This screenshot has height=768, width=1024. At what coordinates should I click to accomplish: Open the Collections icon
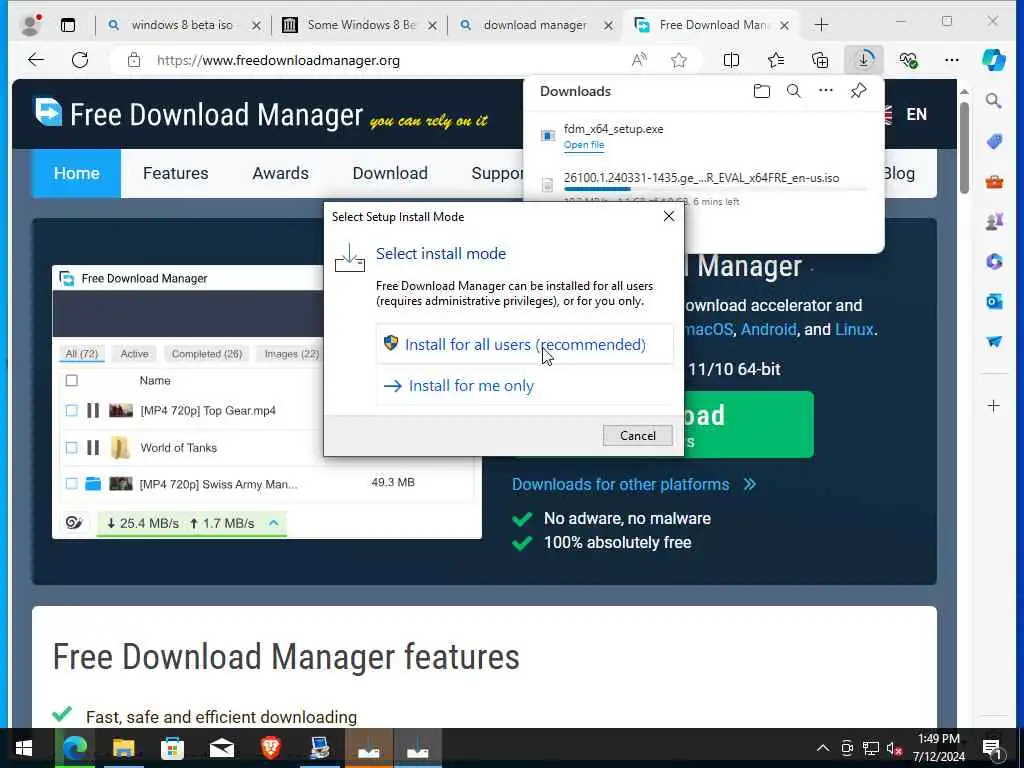(x=820, y=60)
